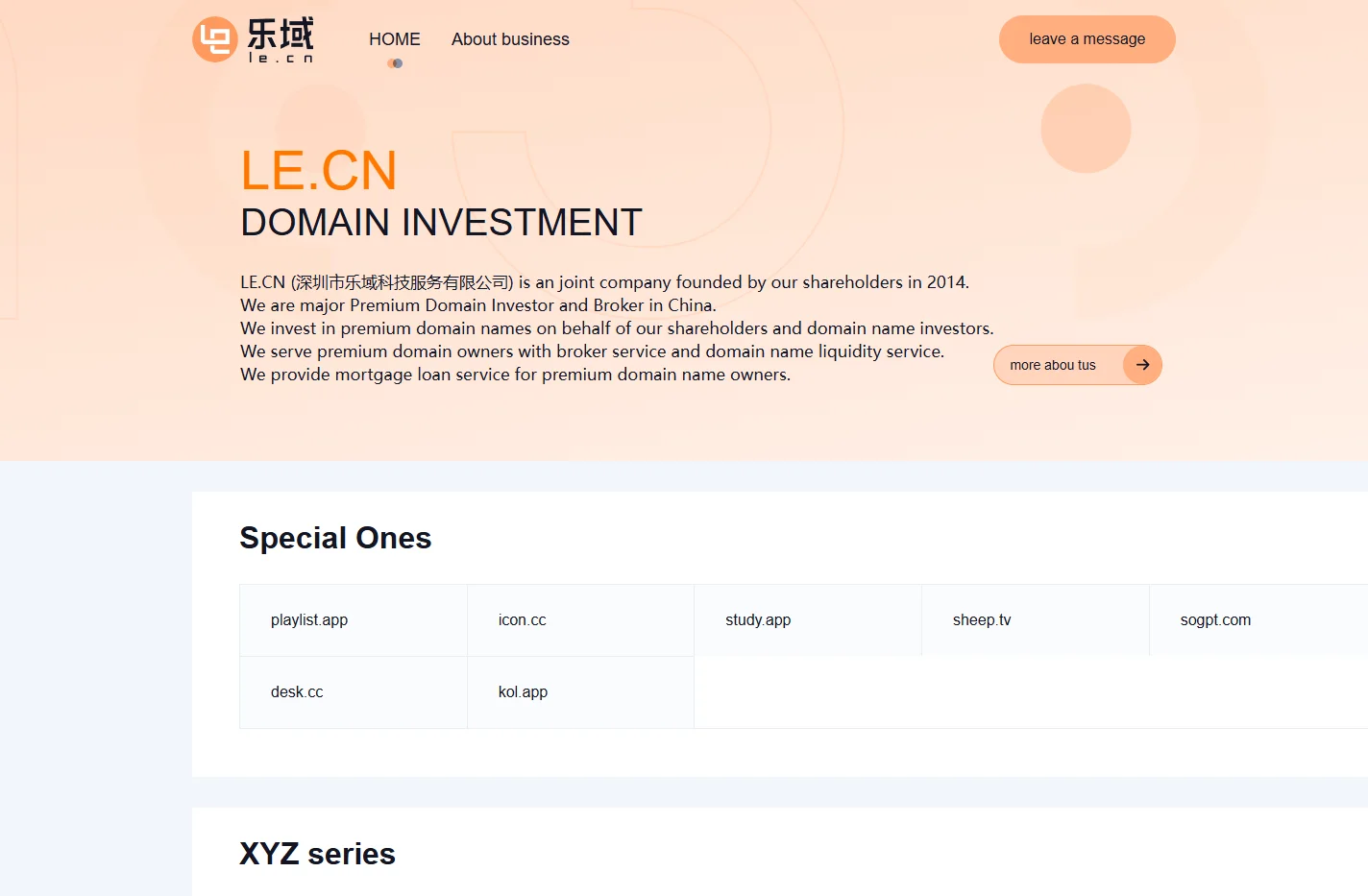Click the LE.CN orange hero title
The width and height of the screenshot is (1368, 896).
318,171
